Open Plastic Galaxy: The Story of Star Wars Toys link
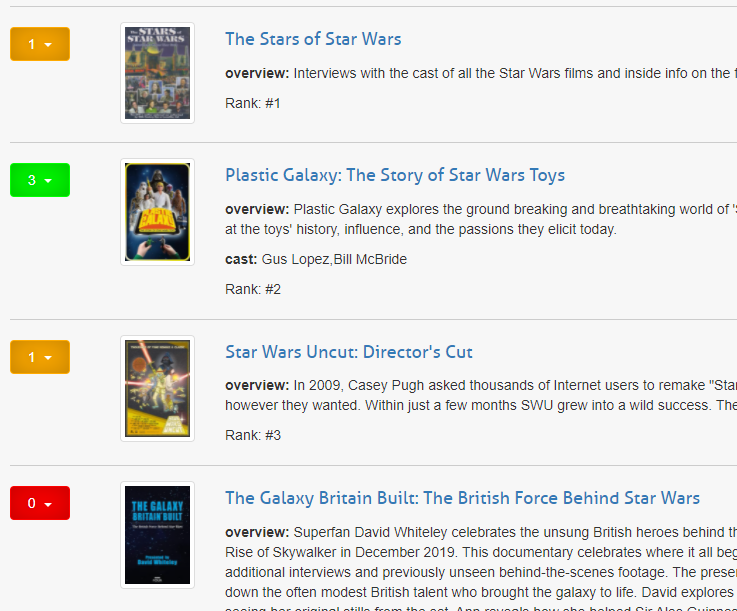This screenshot has height=611, width=737. point(395,175)
